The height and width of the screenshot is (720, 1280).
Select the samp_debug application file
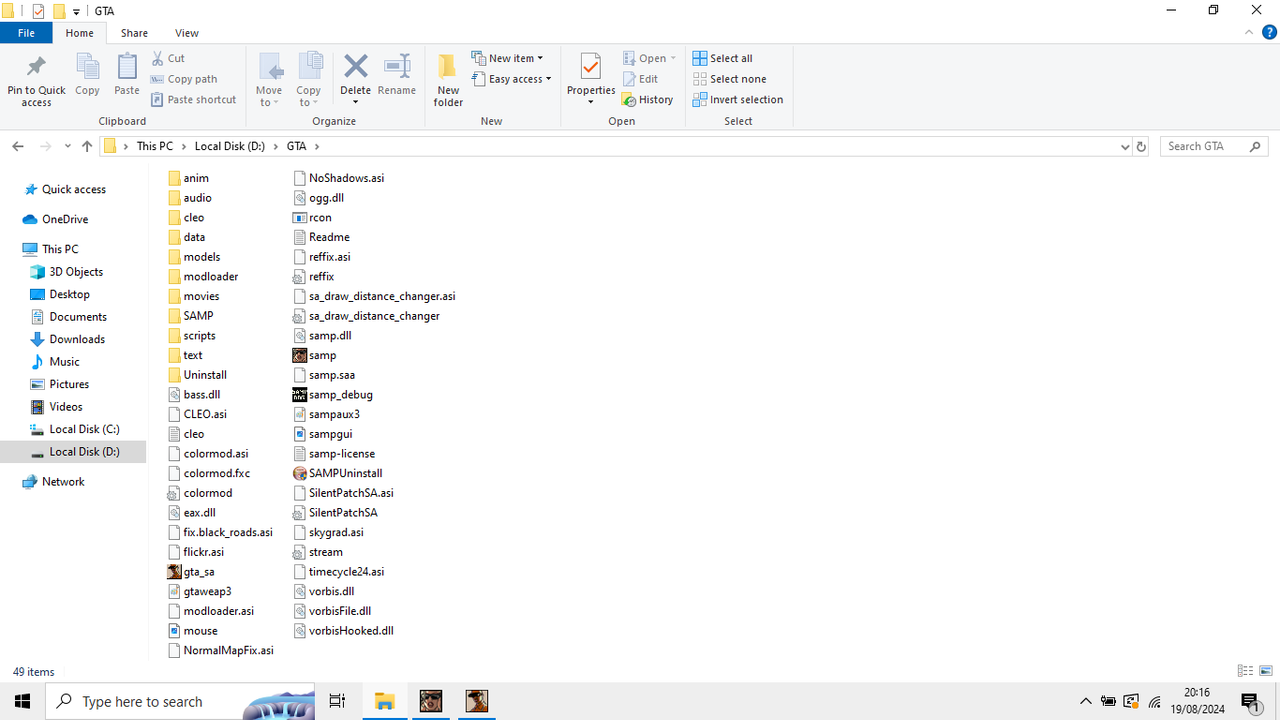pyautogui.click(x=332, y=395)
